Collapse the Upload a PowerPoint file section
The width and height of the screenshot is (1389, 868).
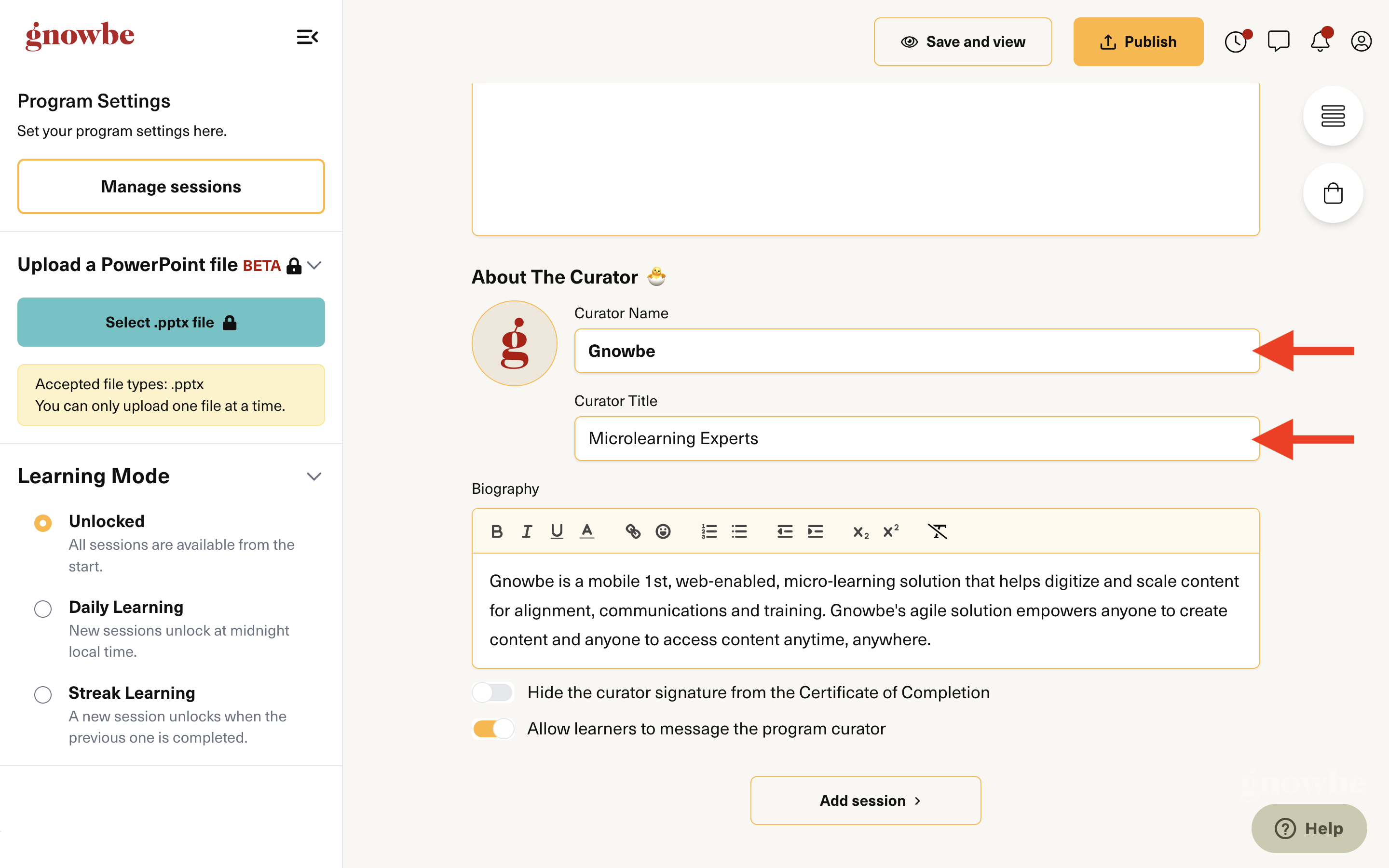tap(314, 265)
